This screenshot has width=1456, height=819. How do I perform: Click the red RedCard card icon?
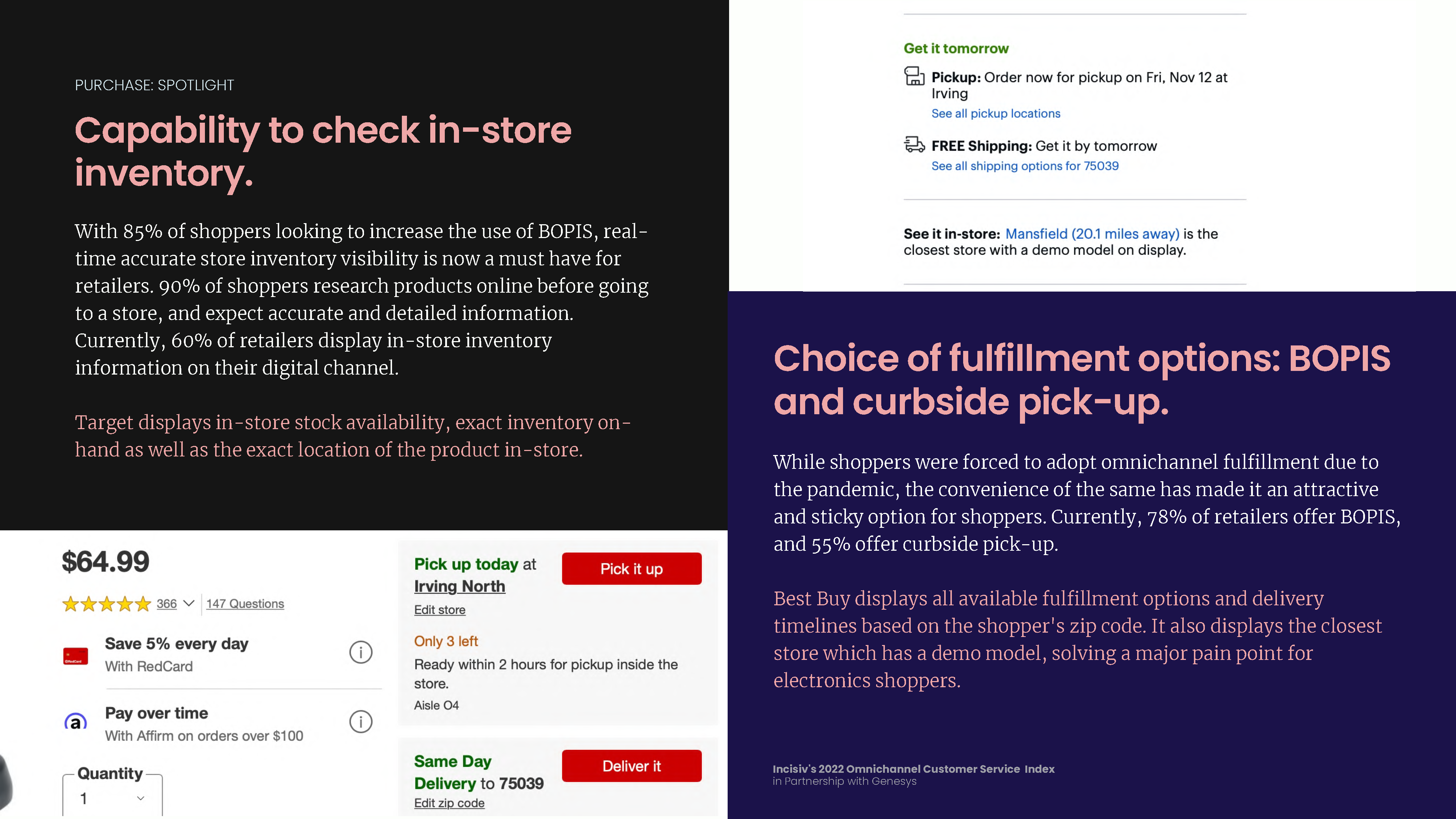coord(76,656)
